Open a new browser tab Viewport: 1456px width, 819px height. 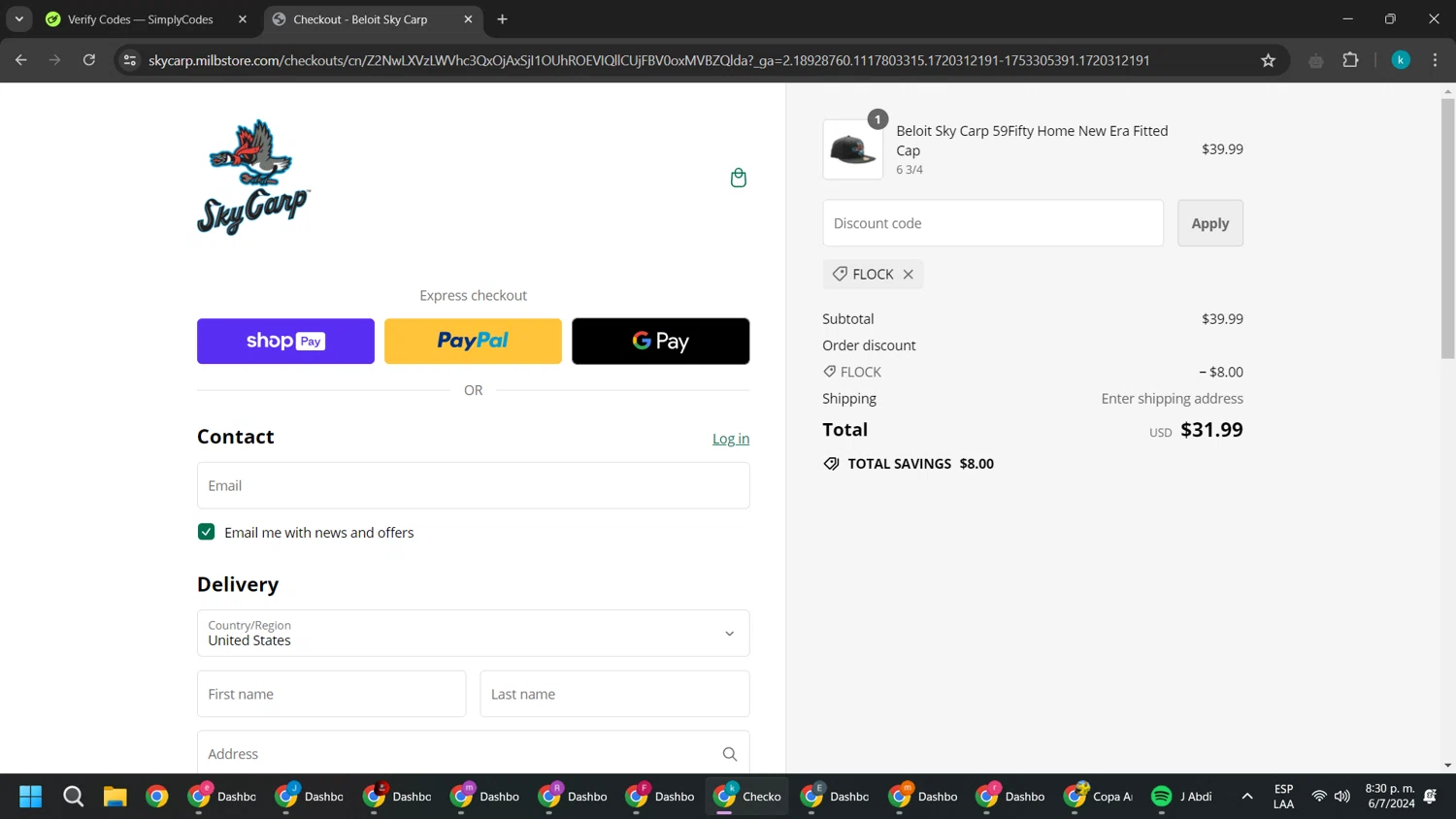502,19
